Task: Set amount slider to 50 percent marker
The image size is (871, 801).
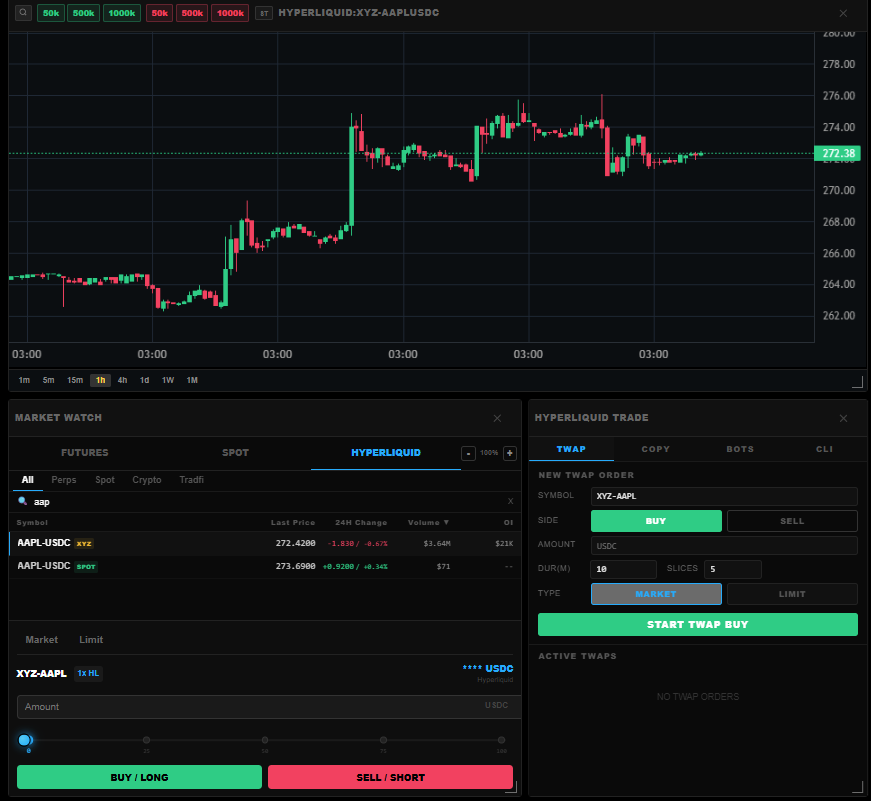Action: (265, 740)
